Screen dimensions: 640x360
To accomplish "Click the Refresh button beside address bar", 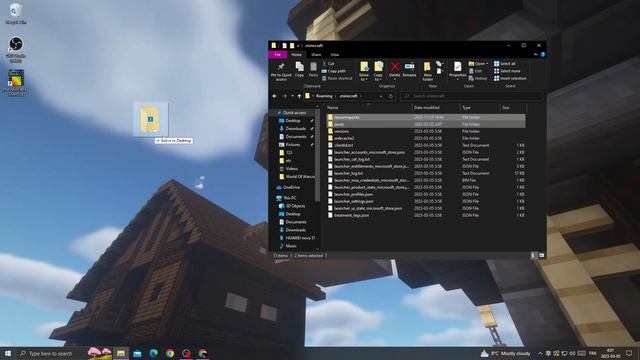I will 391,96.
